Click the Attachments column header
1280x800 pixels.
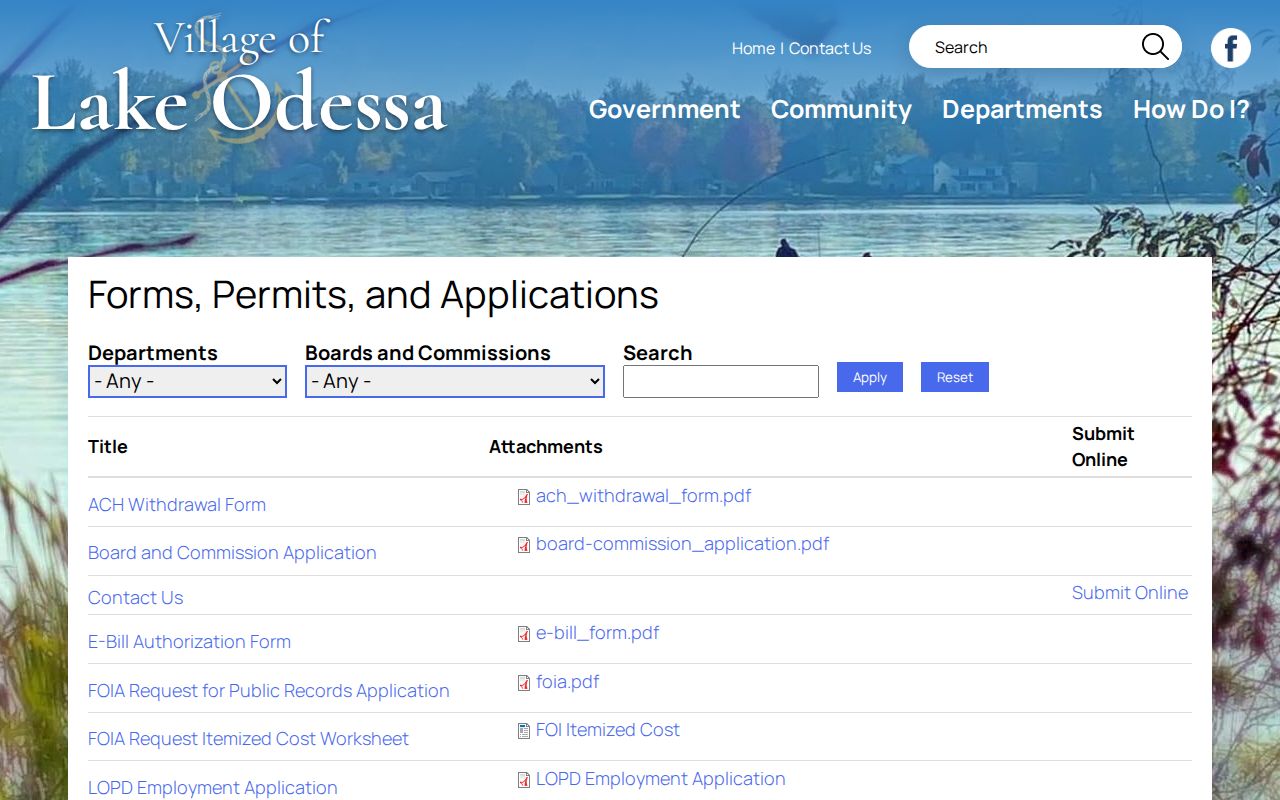(x=546, y=447)
